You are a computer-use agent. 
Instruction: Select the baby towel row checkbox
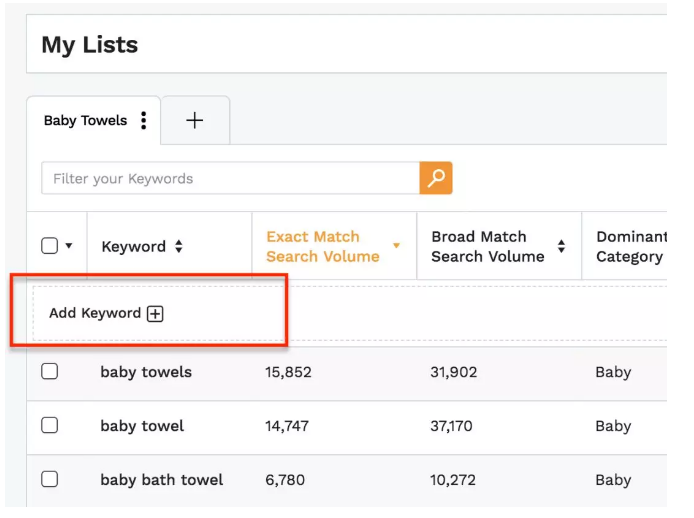[x=49, y=426]
